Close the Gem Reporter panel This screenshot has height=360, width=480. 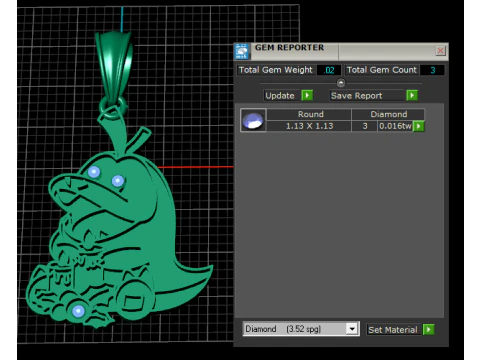click(x=440, y=51)
